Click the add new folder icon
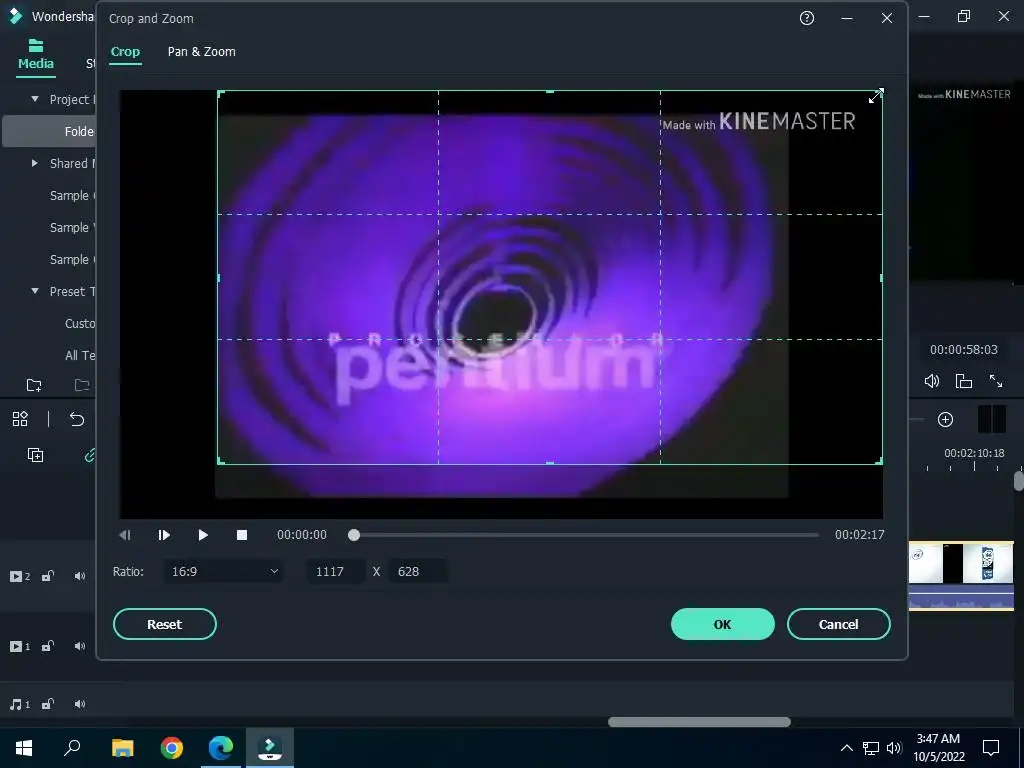The width and height of the screenshot is (1024, 768). 34,385
